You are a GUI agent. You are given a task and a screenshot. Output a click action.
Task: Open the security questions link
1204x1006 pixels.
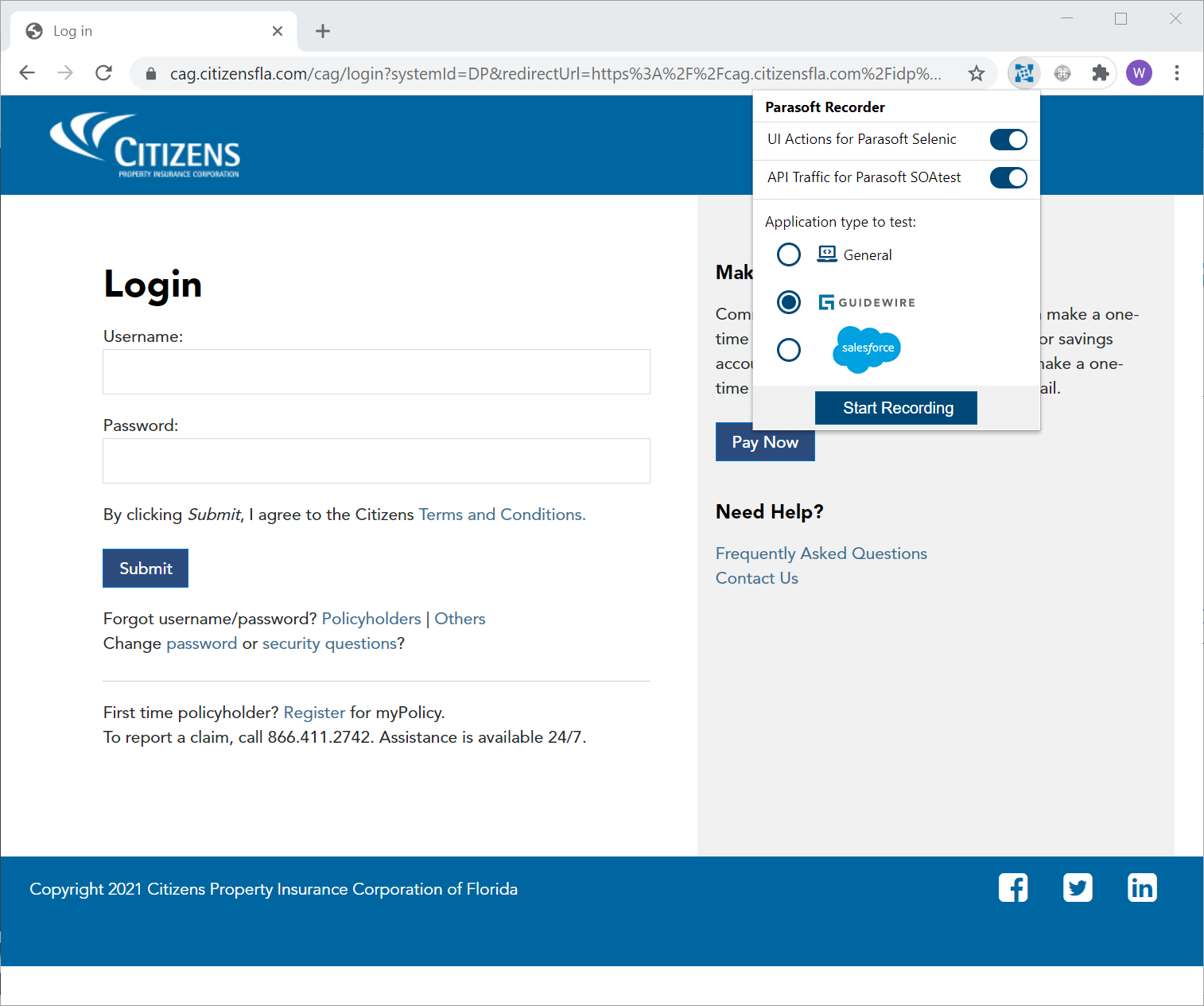[329, 643]
